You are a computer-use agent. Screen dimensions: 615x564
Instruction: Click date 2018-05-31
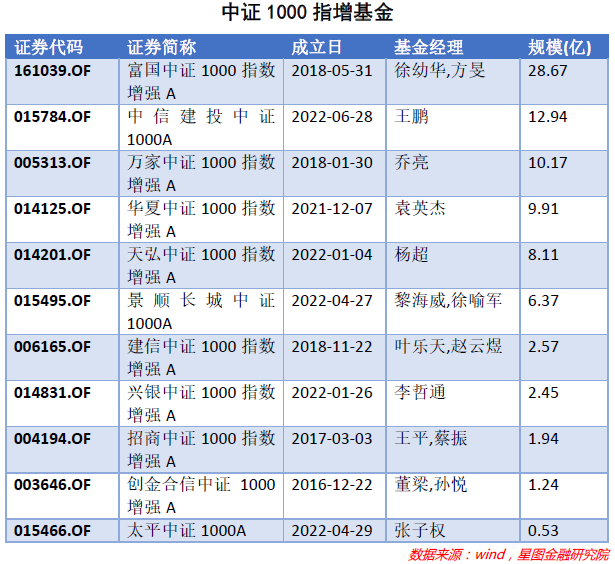click(x=332, y=71)
